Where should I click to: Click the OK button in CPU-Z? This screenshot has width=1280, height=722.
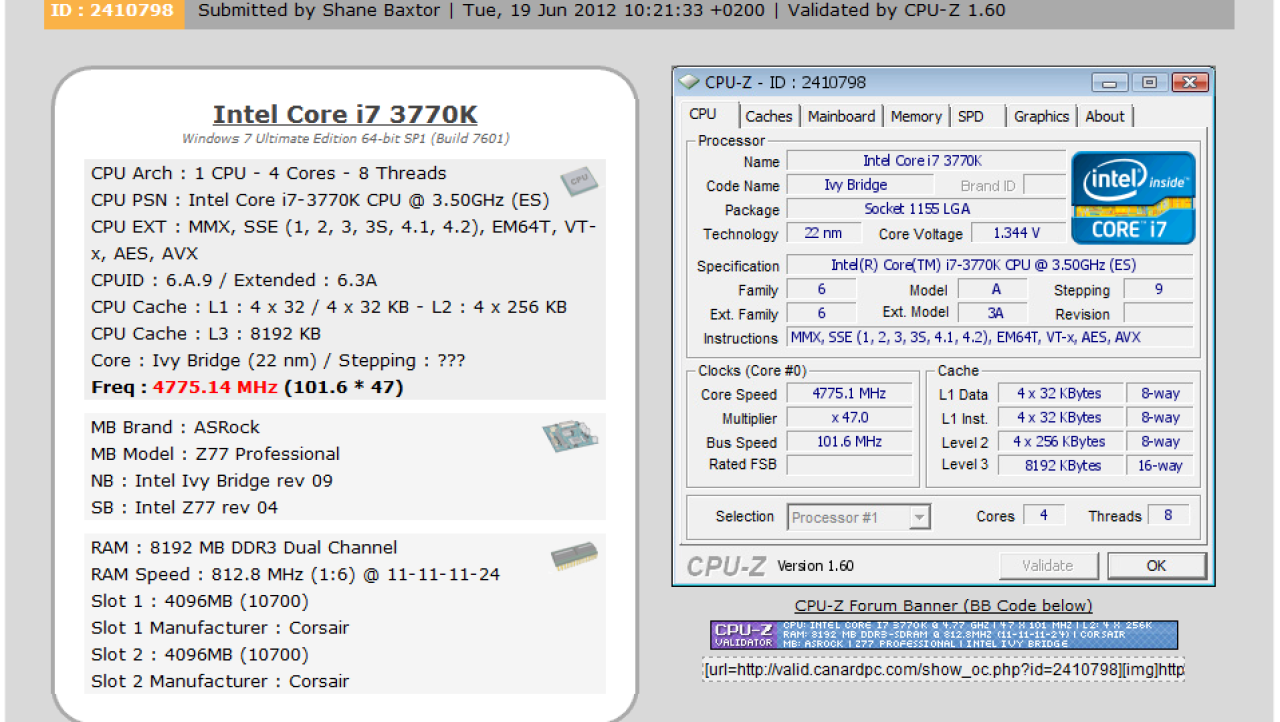1156,565
